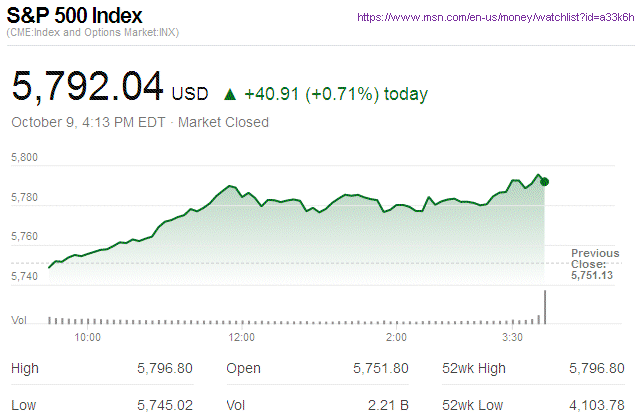
Task: Click the green dot ending the chart line
Action: [544, 181]
